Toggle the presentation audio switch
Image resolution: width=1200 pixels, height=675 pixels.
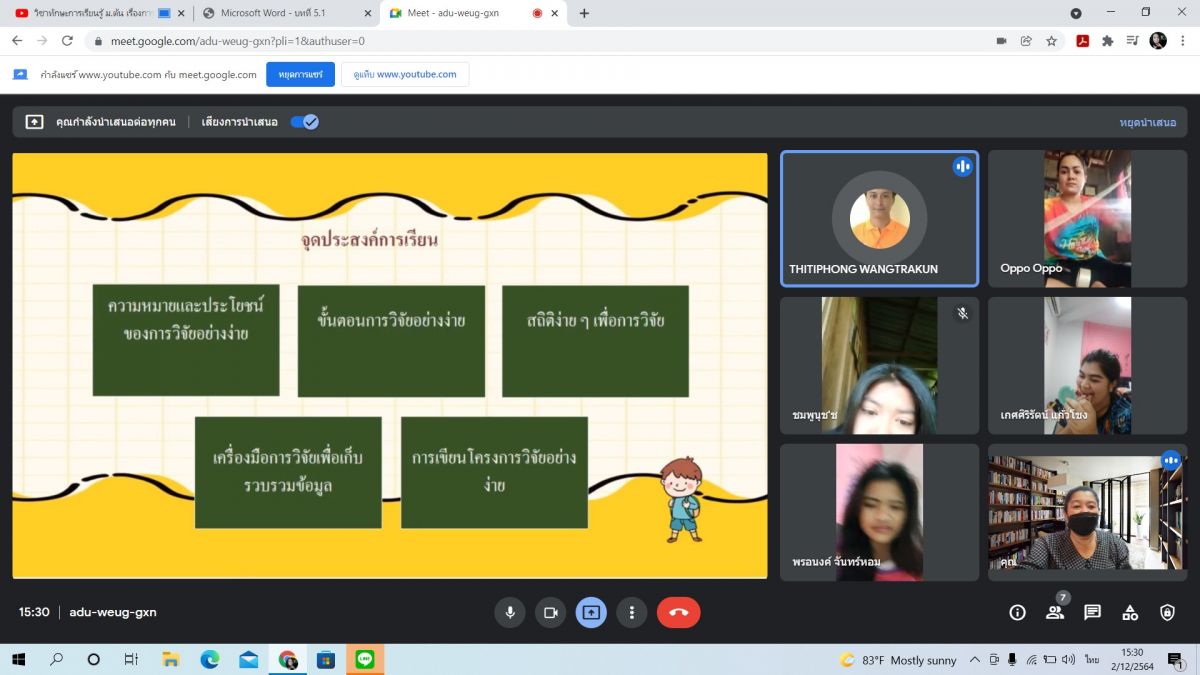(x=304, y=122)
